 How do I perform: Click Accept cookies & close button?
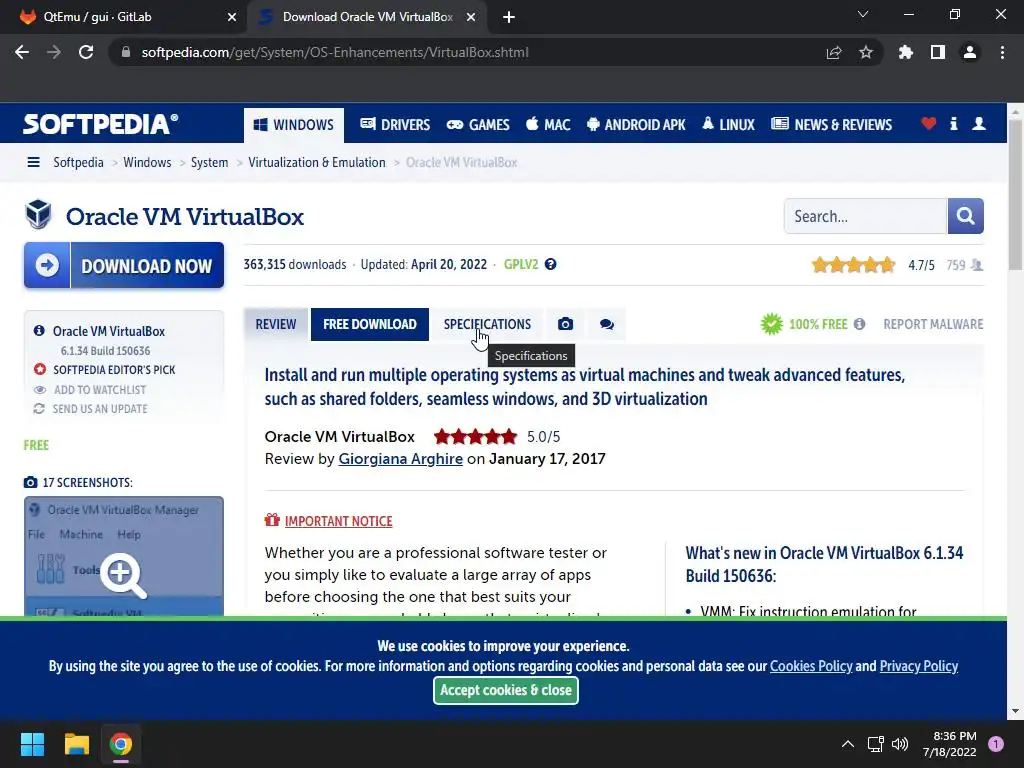[x=505, y=690]
